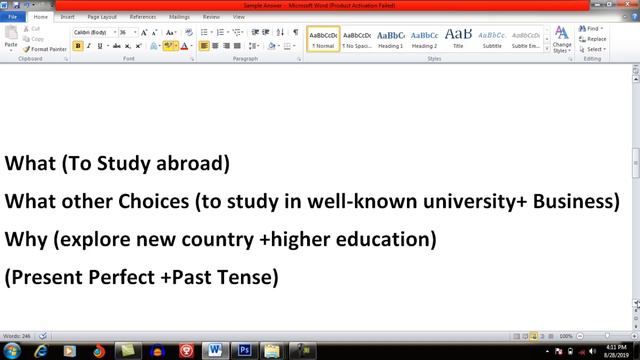Show paragraph marks with the pilcrow icon
Image resolution: width=640 pixels, height=360 pixels.
[296, 32]
